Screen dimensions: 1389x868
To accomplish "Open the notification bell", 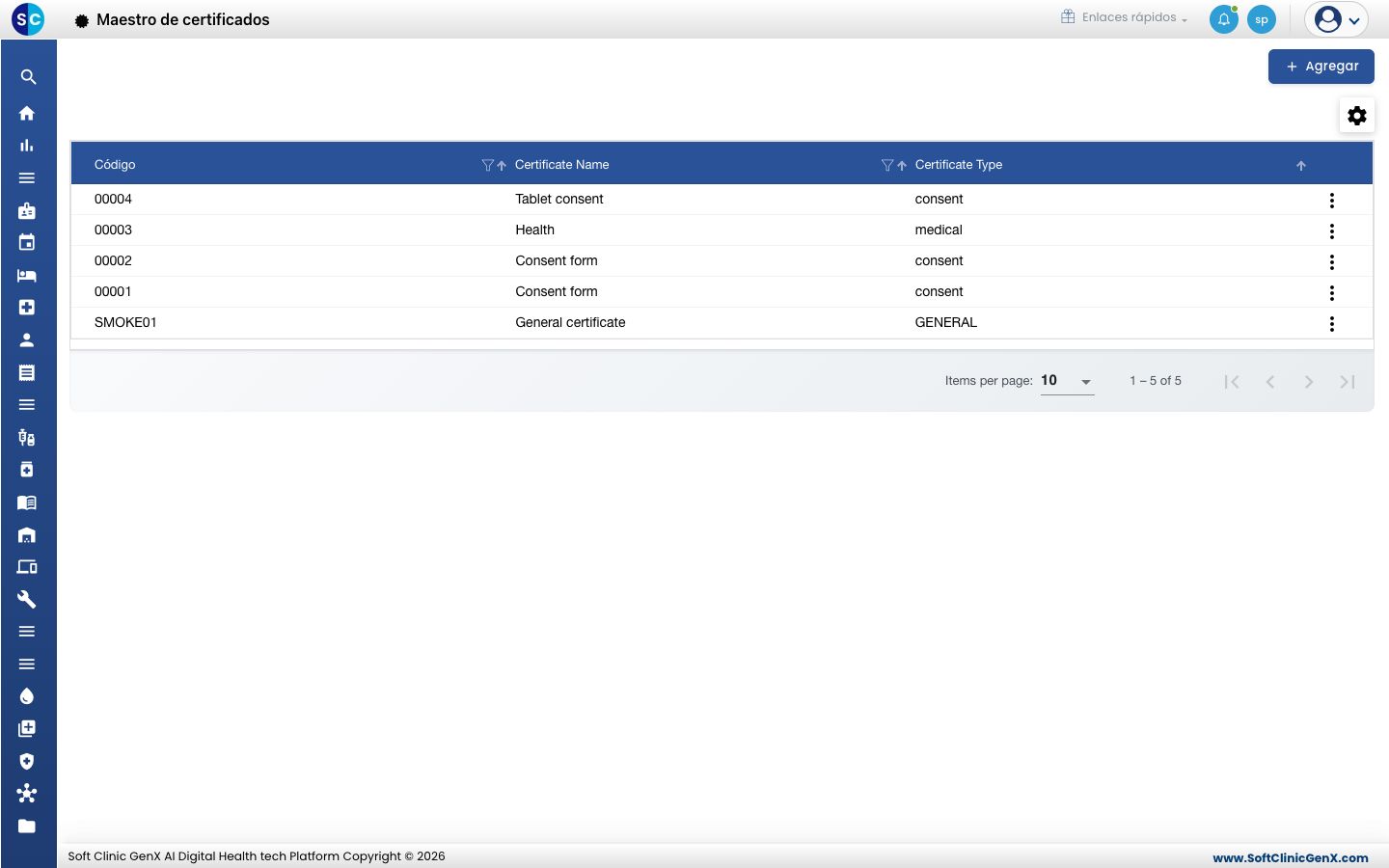I will point(1224,19).
